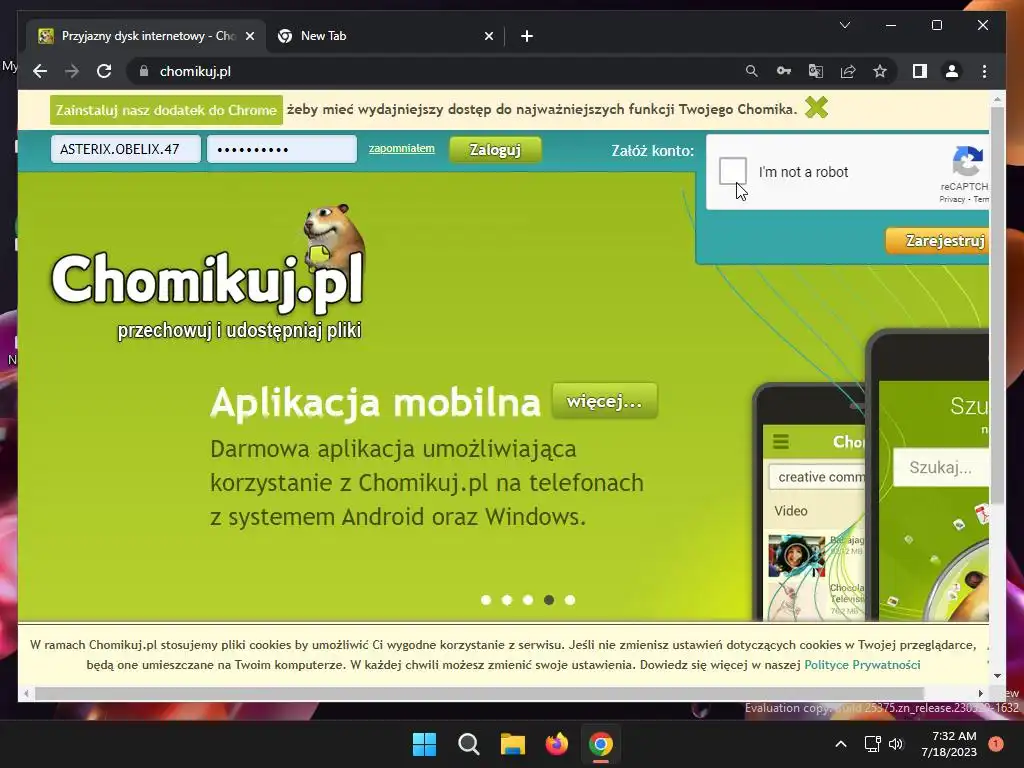Click the vertical scrollbar down arrow
Screen dimensions: 1024x768
(997, 676)
